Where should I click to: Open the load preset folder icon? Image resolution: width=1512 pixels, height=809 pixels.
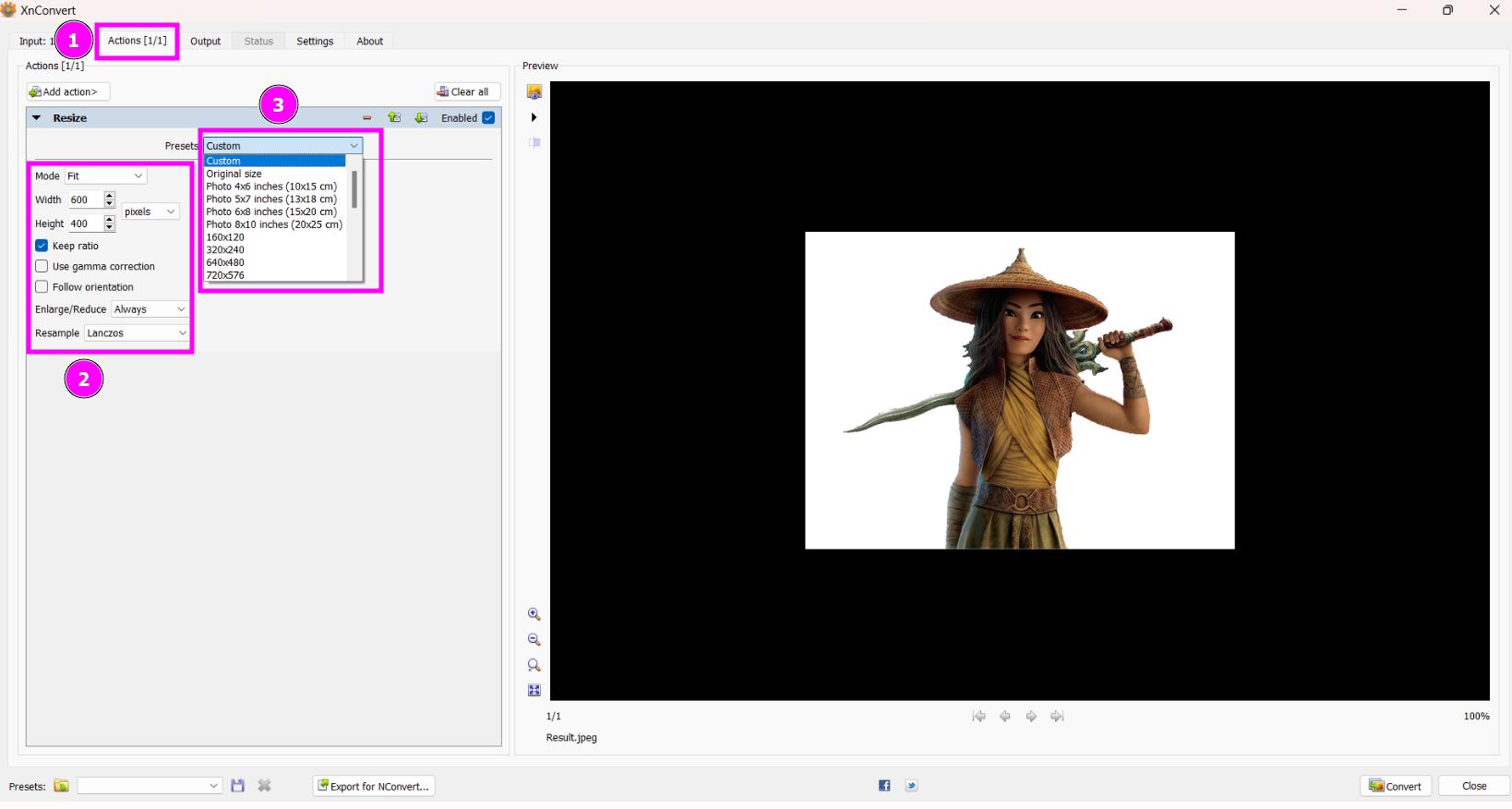61,786
